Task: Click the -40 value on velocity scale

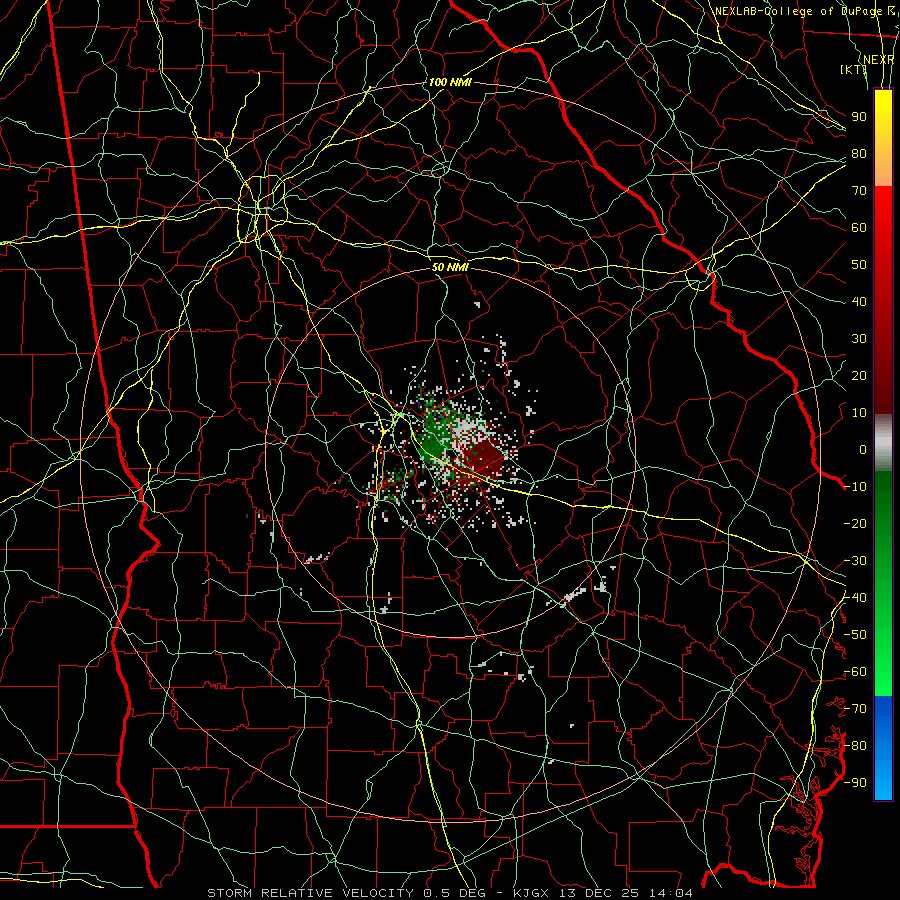Action: 855,598
